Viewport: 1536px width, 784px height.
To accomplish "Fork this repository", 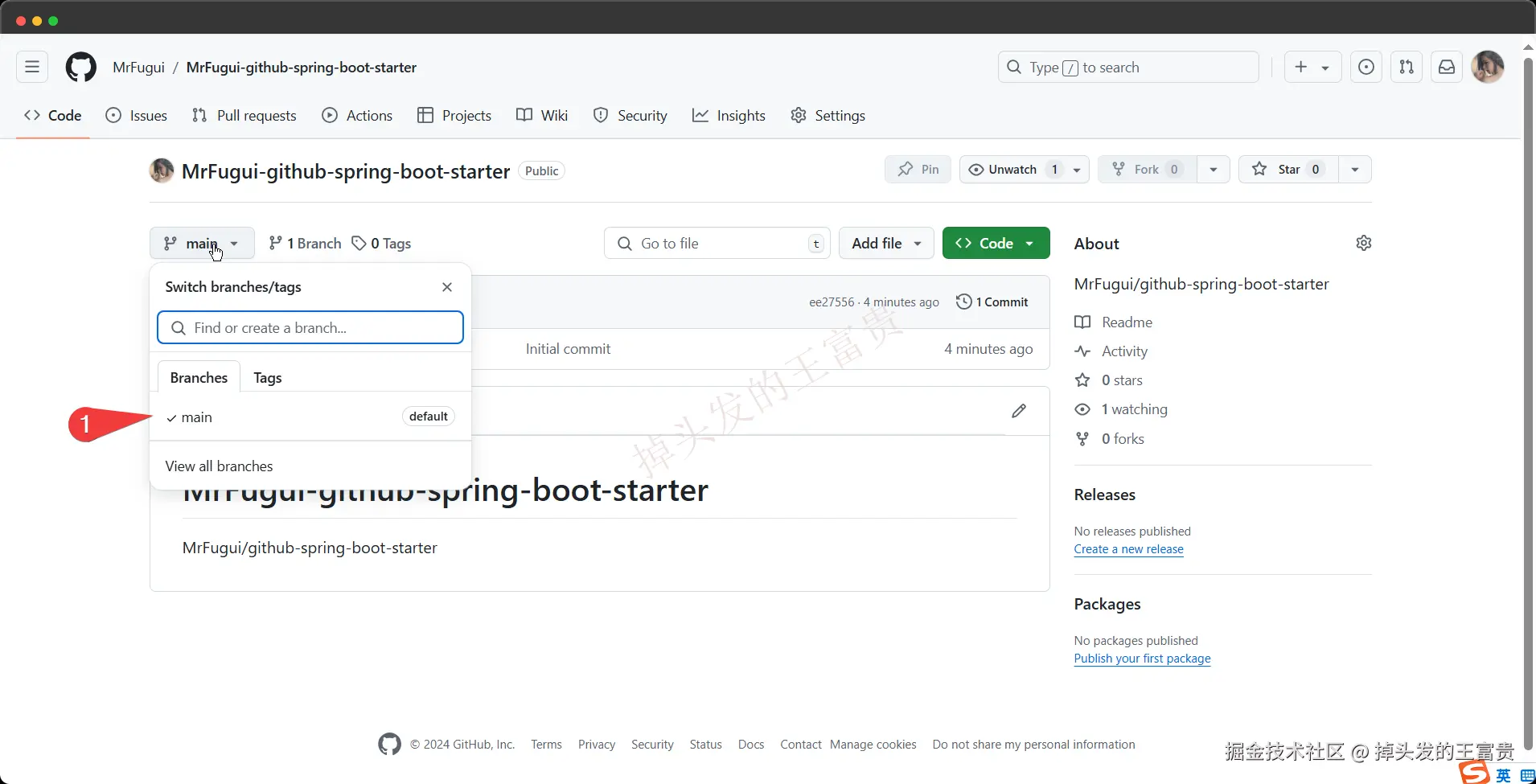I will tap(1148, 170).
